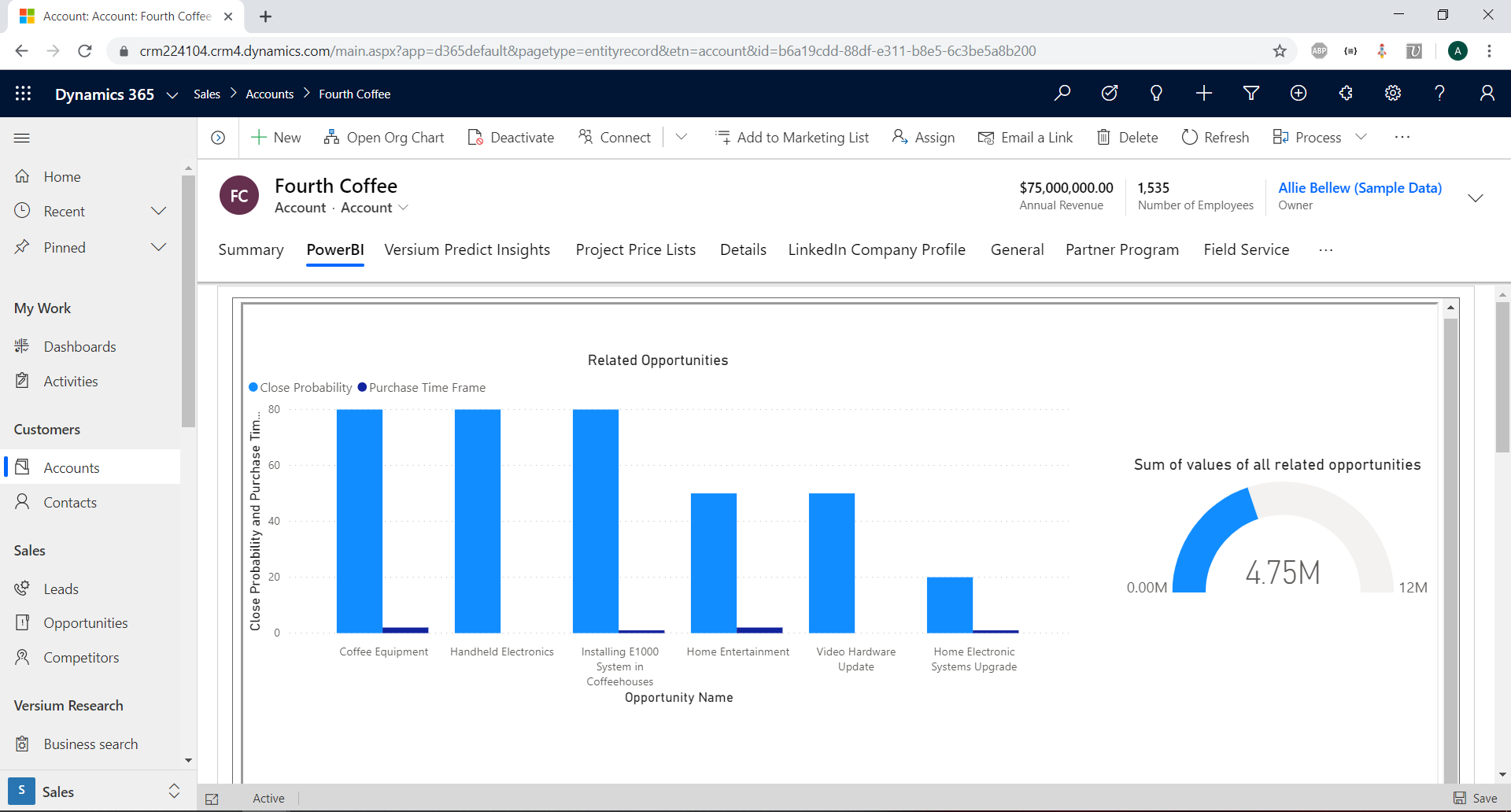Open command bar overflow ellipsis
The height and width of the screenshot is (812, 1511).
point(1402,137)
